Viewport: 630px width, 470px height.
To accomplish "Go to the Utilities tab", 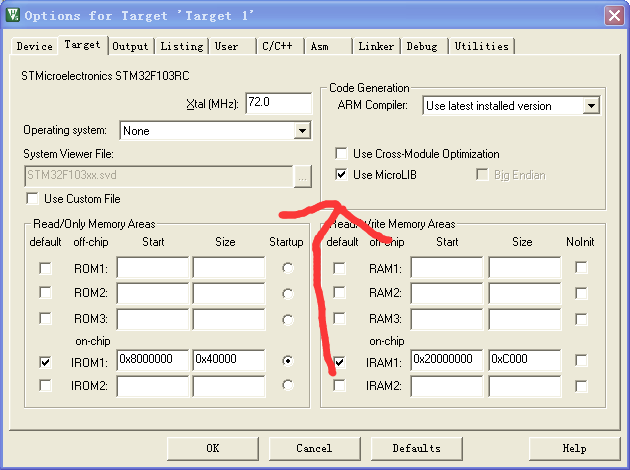I will click(x=482, y=47).
